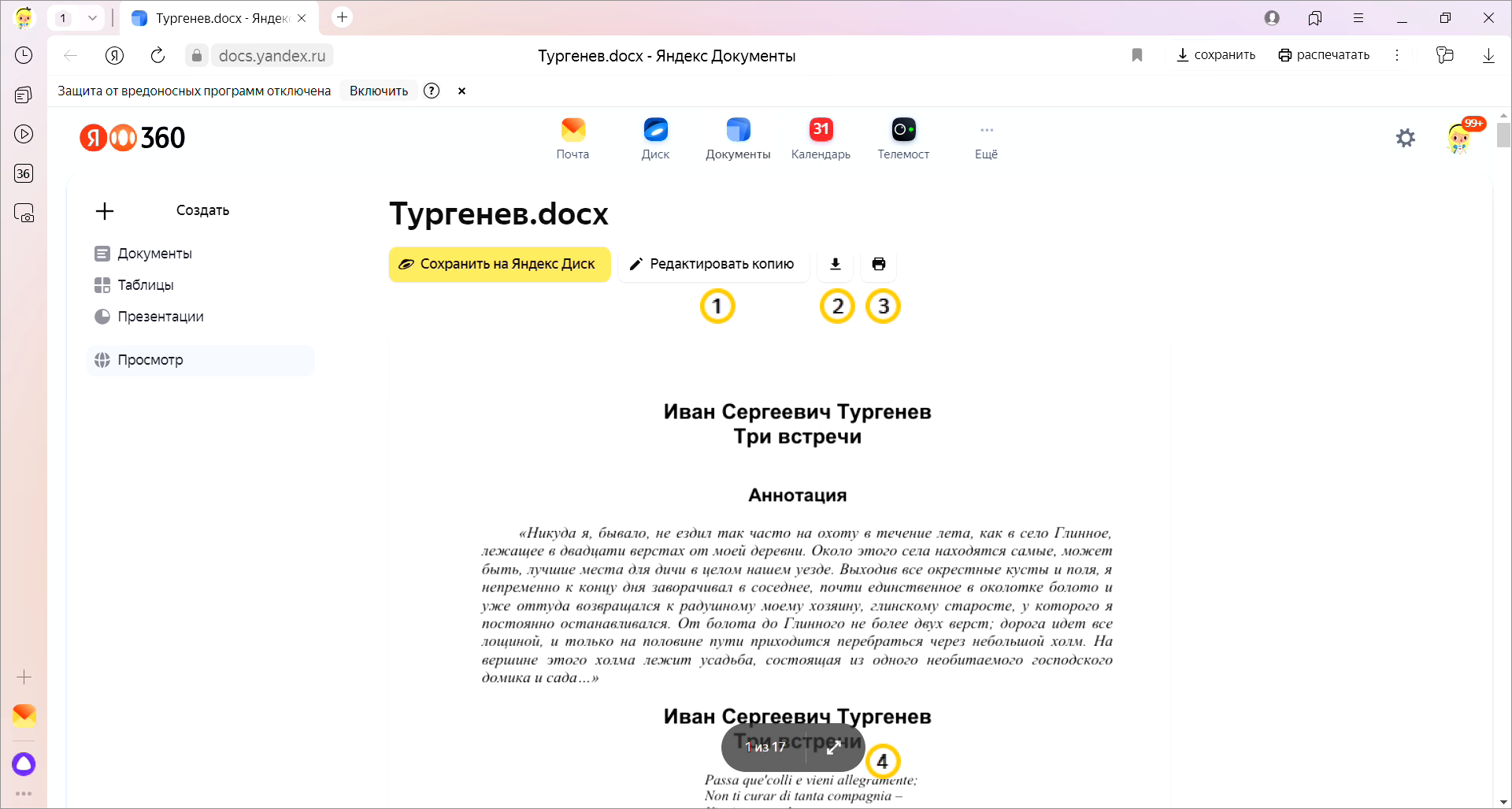Select Таблицы in left navigation
This screenshot has height=809, width=1512.
[146, 285]
